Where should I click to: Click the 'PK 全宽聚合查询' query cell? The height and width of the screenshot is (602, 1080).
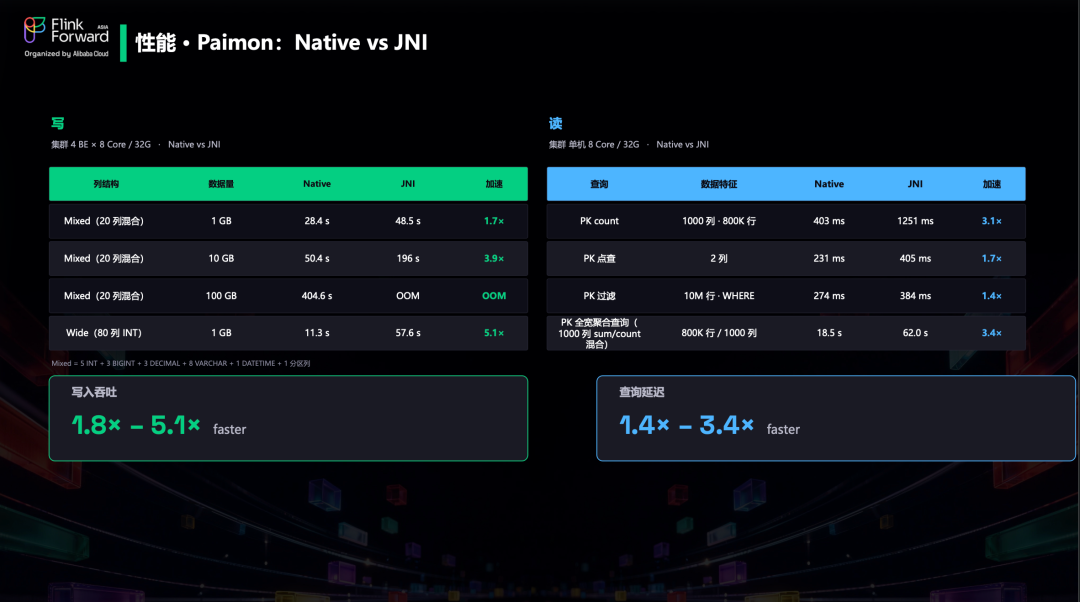coord(599,333)
